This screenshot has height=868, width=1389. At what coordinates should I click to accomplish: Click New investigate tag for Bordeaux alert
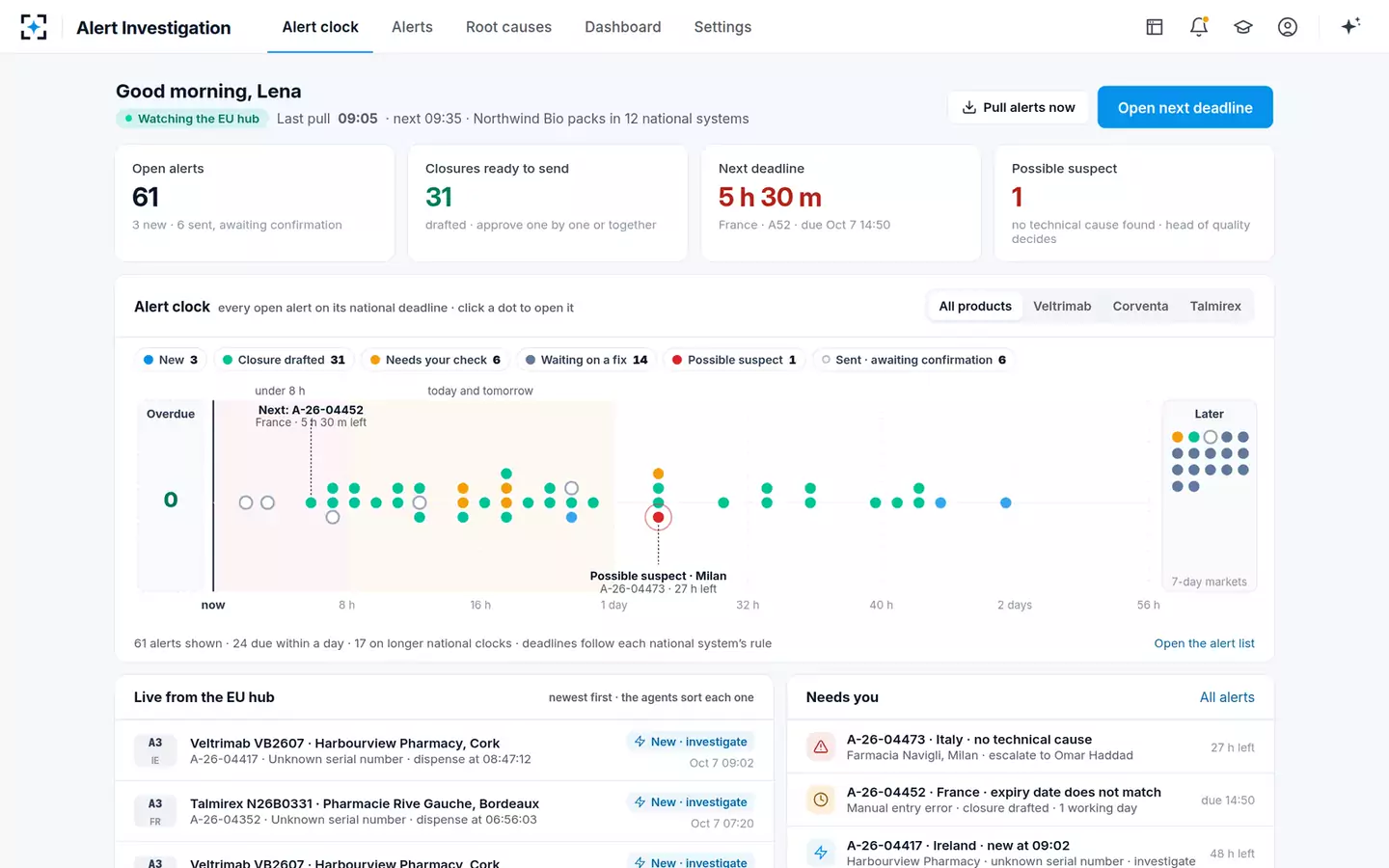pos(690,802)
